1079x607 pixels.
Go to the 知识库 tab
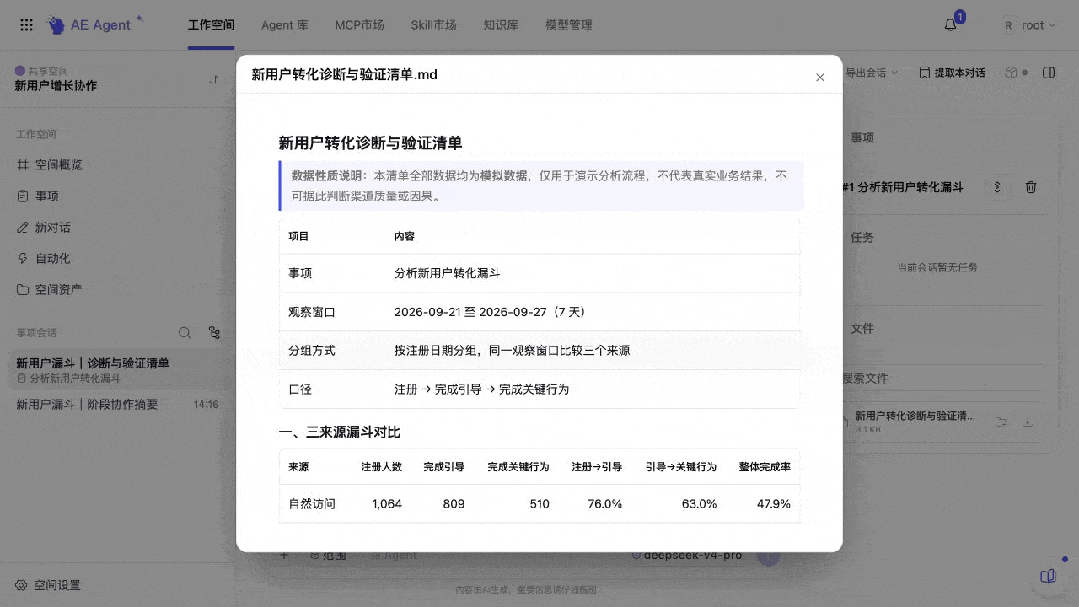[501, 25]
